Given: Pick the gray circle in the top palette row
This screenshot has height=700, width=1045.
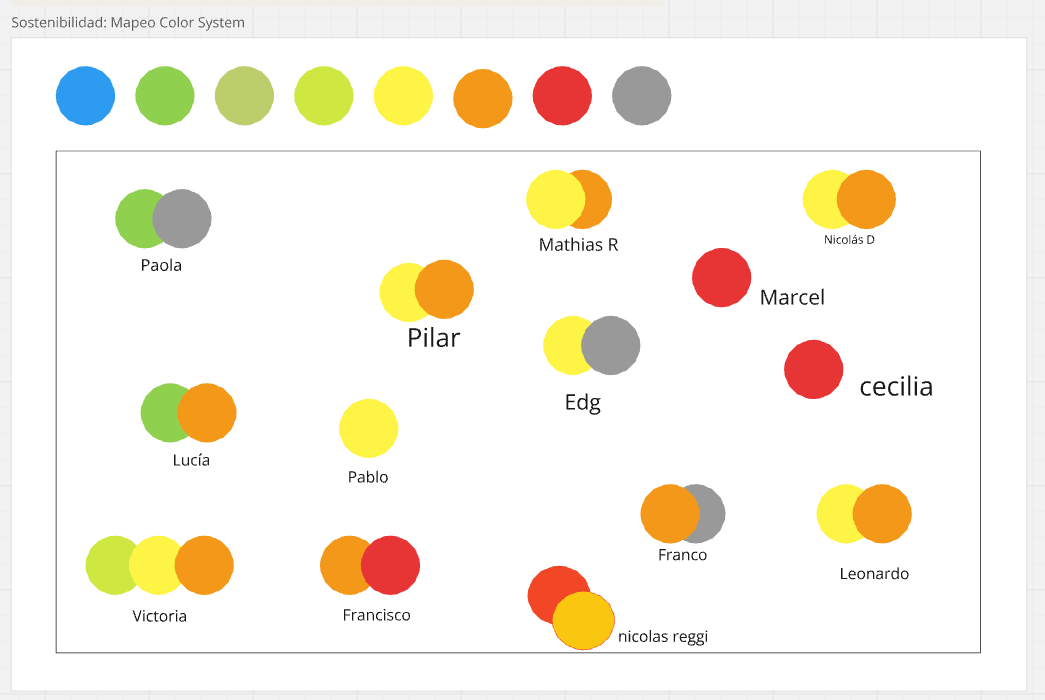Looking at the screenshot, I should tap(642, 97).
